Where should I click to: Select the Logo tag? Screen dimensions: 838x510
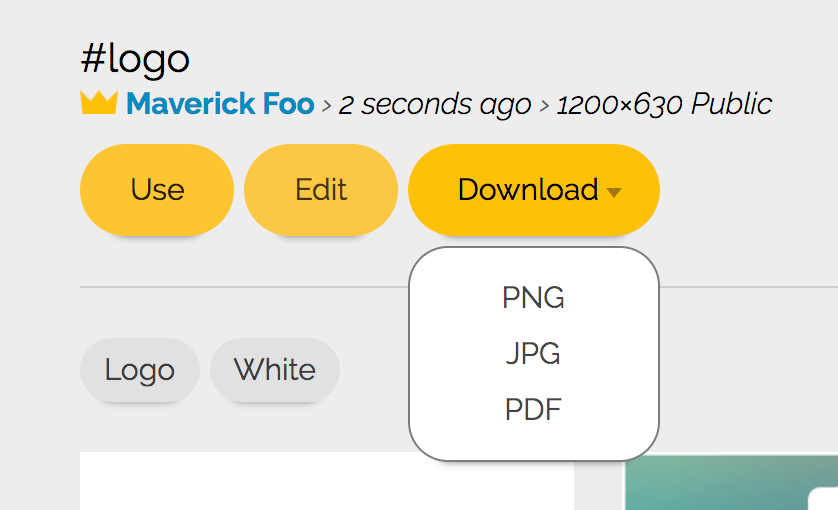[140, 370]
